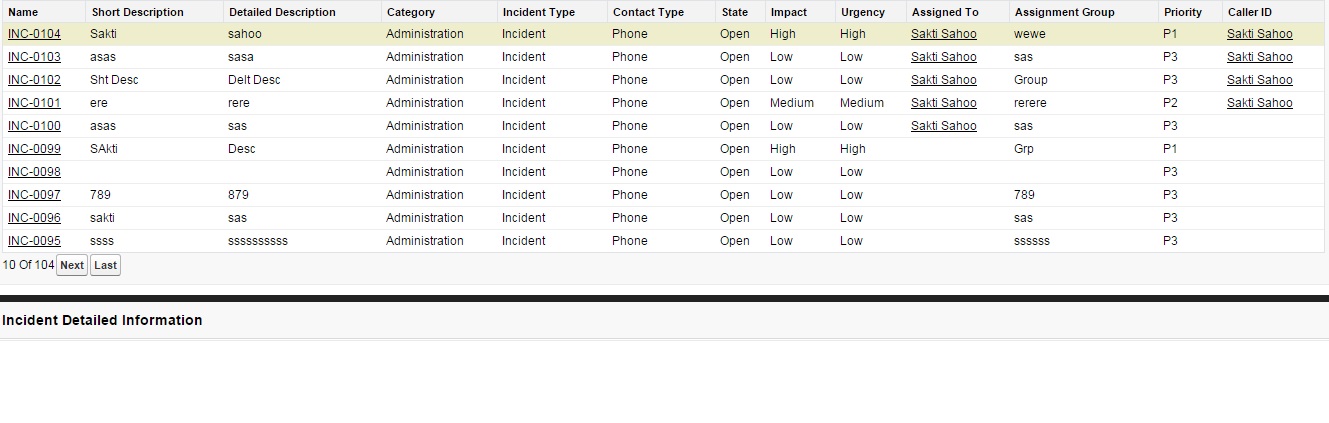Open incident INC-0098

click(34, 172)
